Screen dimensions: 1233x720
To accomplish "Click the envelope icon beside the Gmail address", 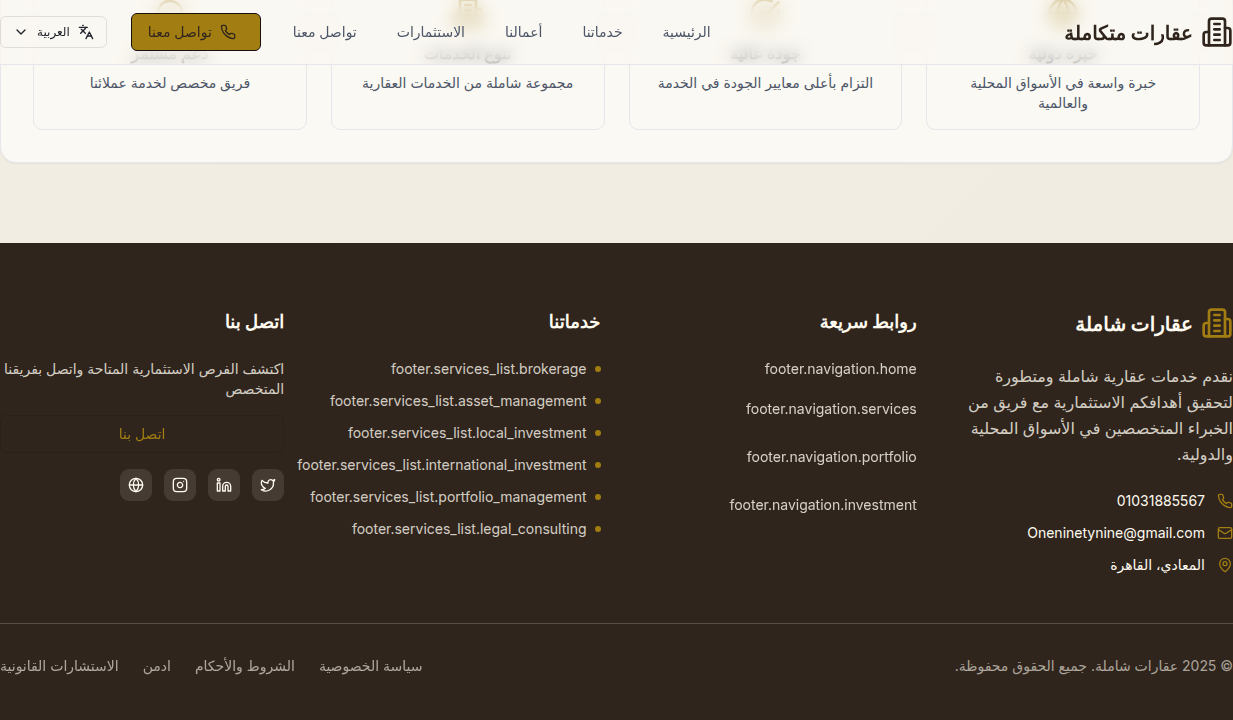I will coord(1224,533).
